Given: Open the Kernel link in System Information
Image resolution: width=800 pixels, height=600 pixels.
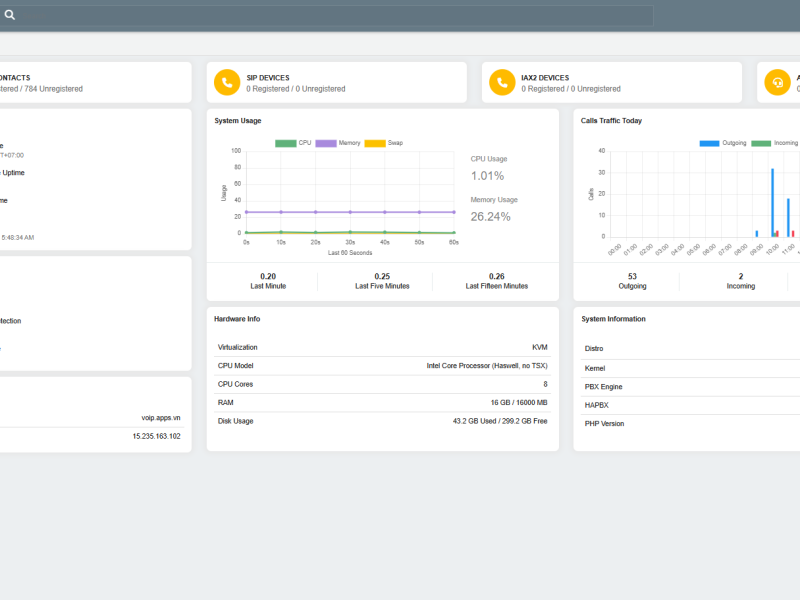Looking at the screenshot, I should [596, 368].
